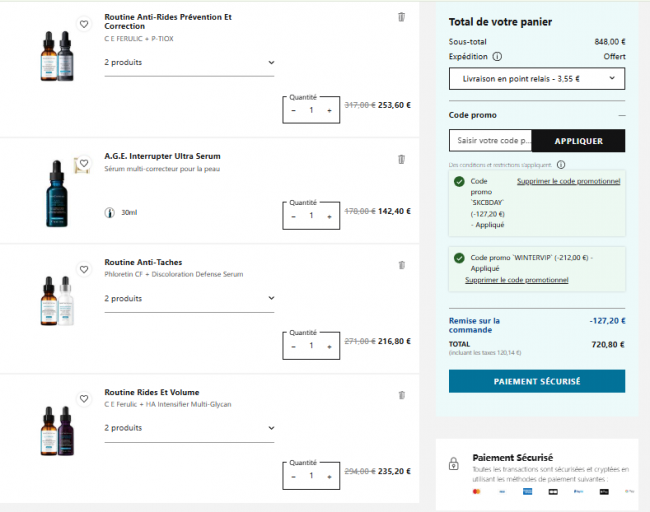Screen dimensions: 650x512
Task: Decrease quantity of Routine Anti-Taches
Action: coord(293,346)
